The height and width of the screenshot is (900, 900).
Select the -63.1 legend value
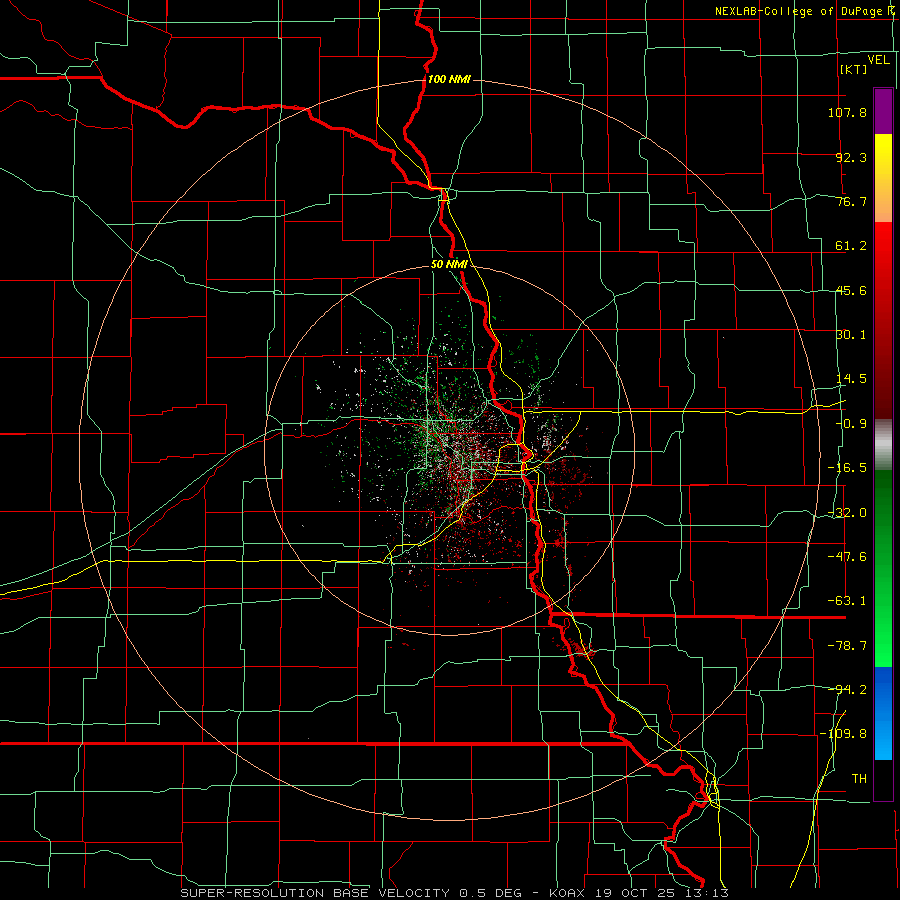[x=847, y=601]
